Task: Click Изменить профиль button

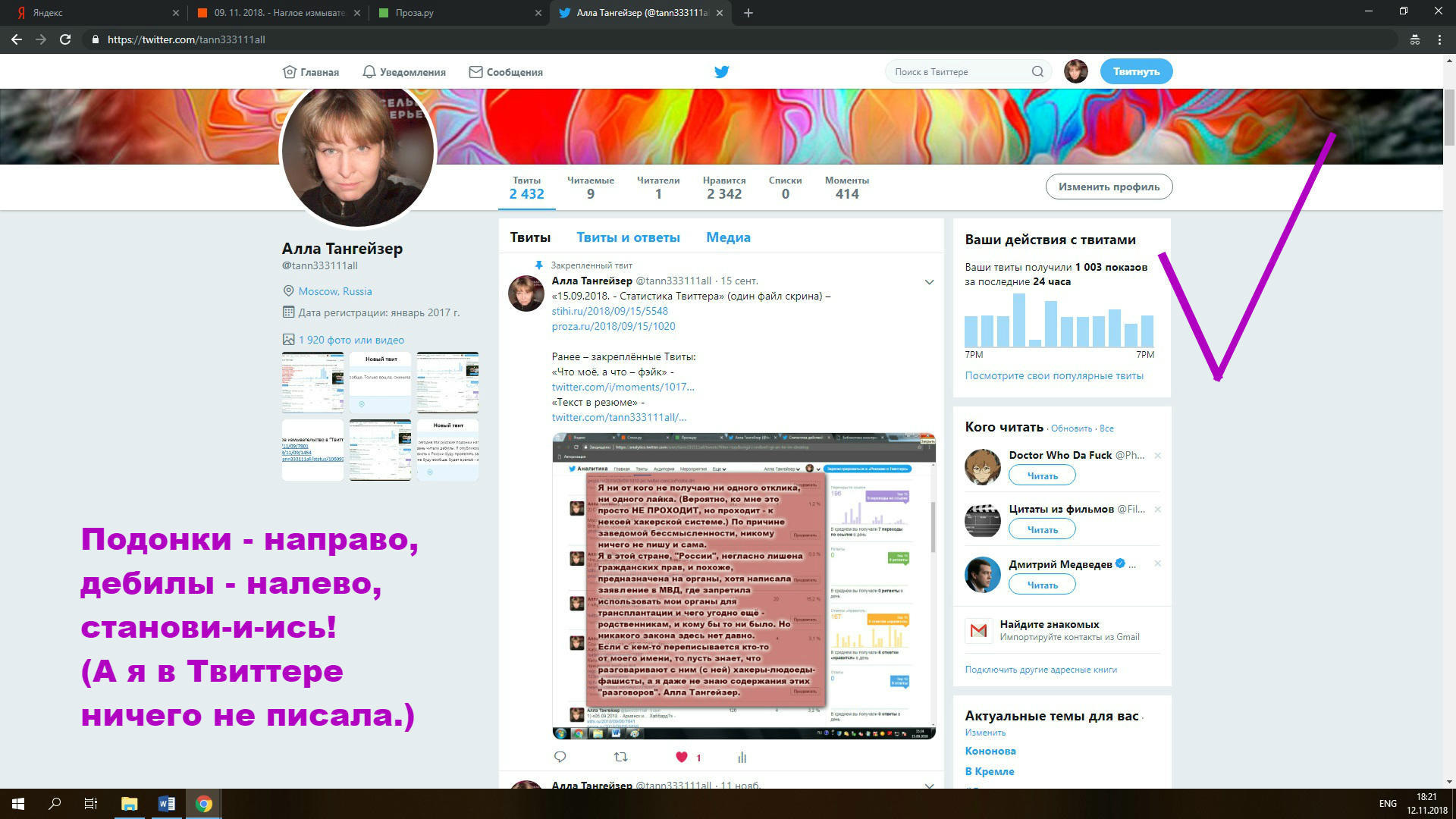Action: 1109,187
